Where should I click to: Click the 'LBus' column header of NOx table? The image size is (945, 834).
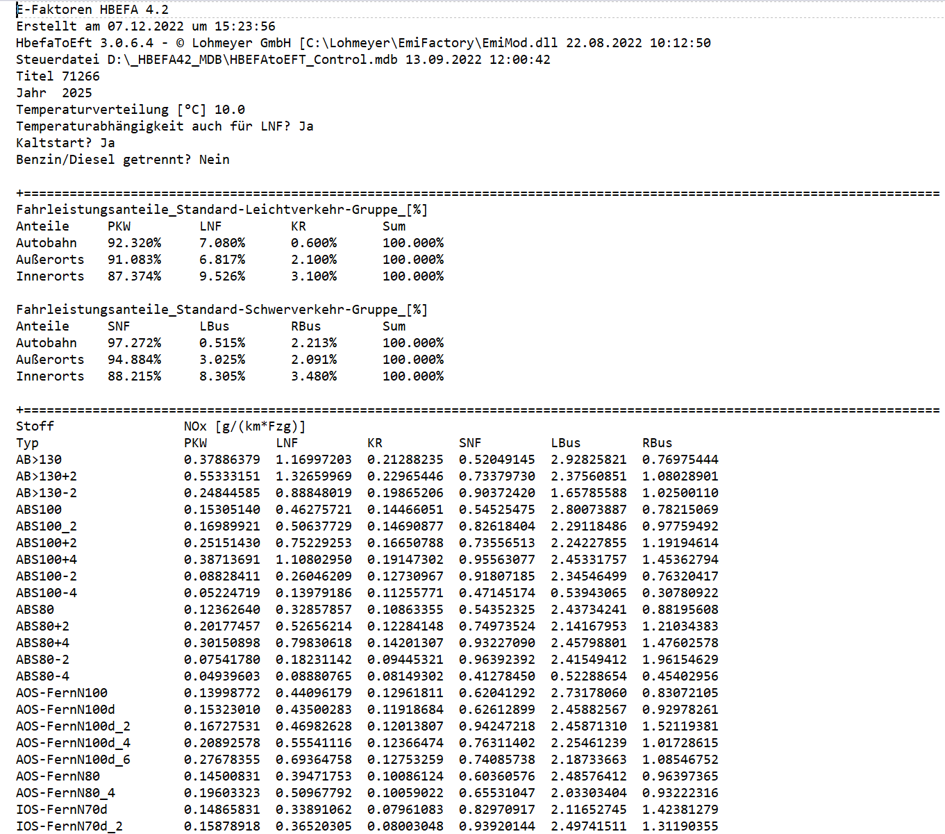565,443
